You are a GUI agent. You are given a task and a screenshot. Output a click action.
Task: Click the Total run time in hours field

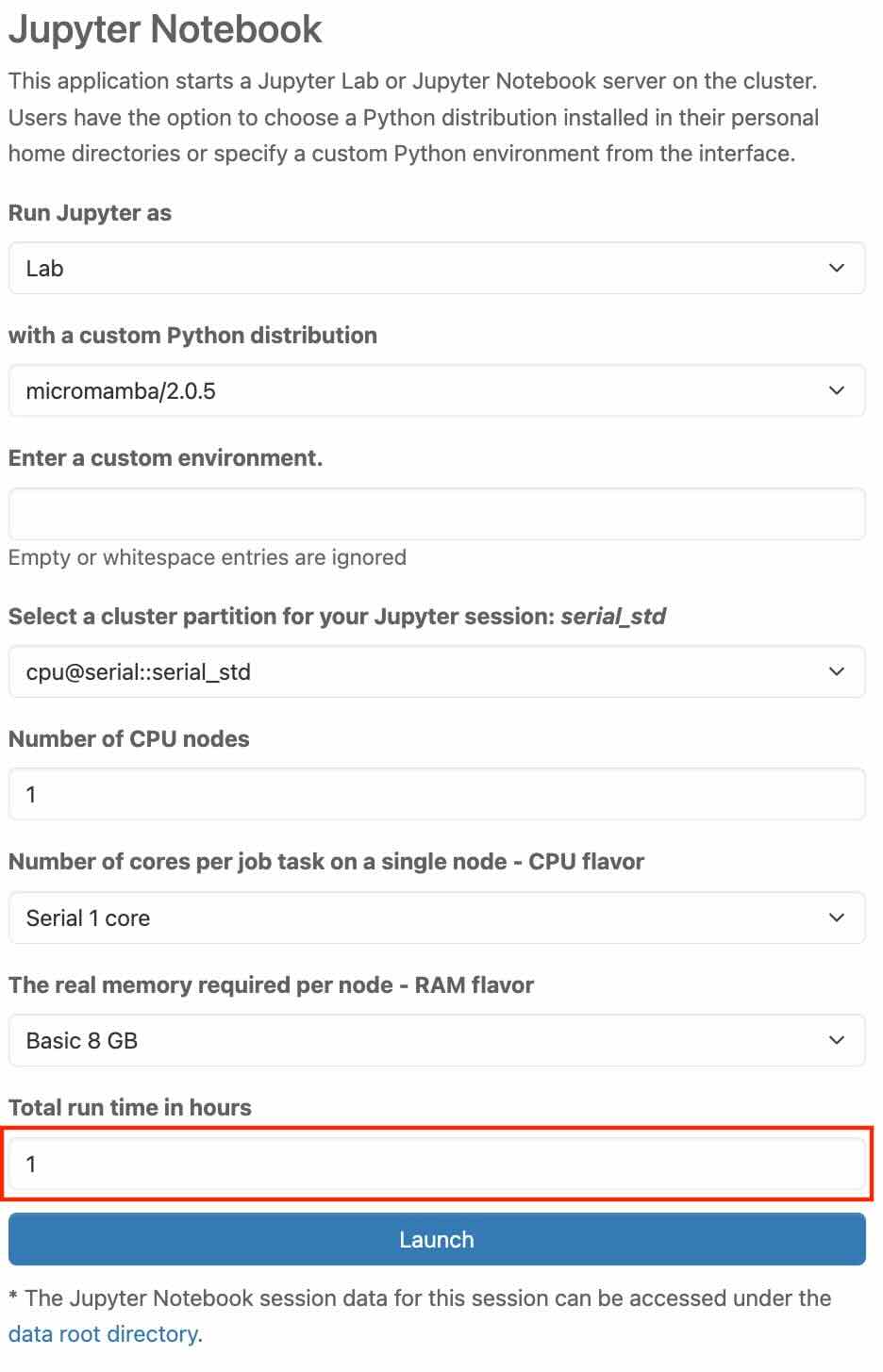tap(436, 1165)
